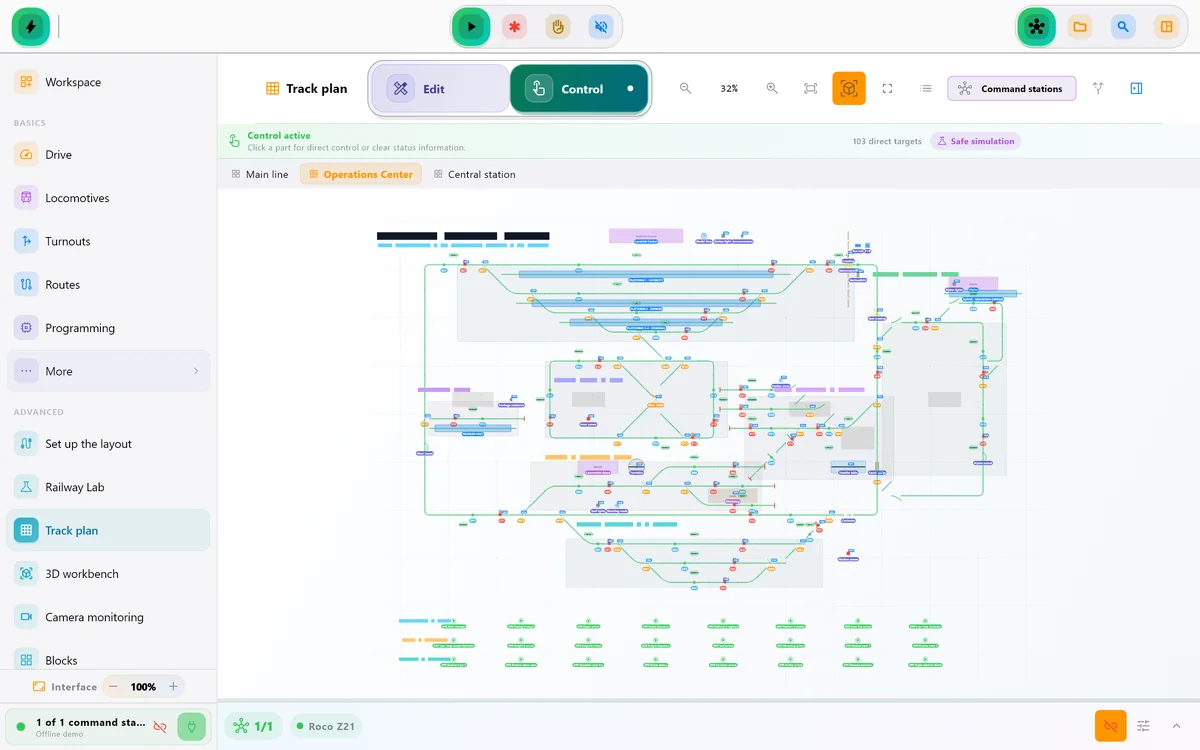The width and height of the screenshot is (1200, 750).
Task: Go to Drive in the sidebar
Action: (108, 155)
